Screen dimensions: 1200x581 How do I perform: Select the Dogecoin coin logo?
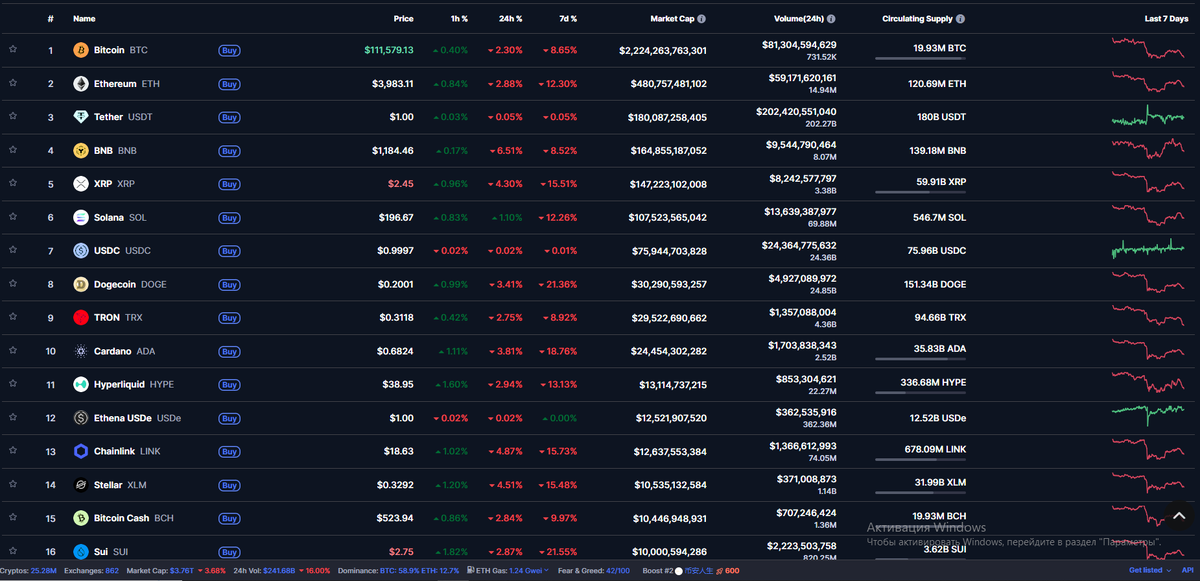pyautogui.click(x=80, y=284)
